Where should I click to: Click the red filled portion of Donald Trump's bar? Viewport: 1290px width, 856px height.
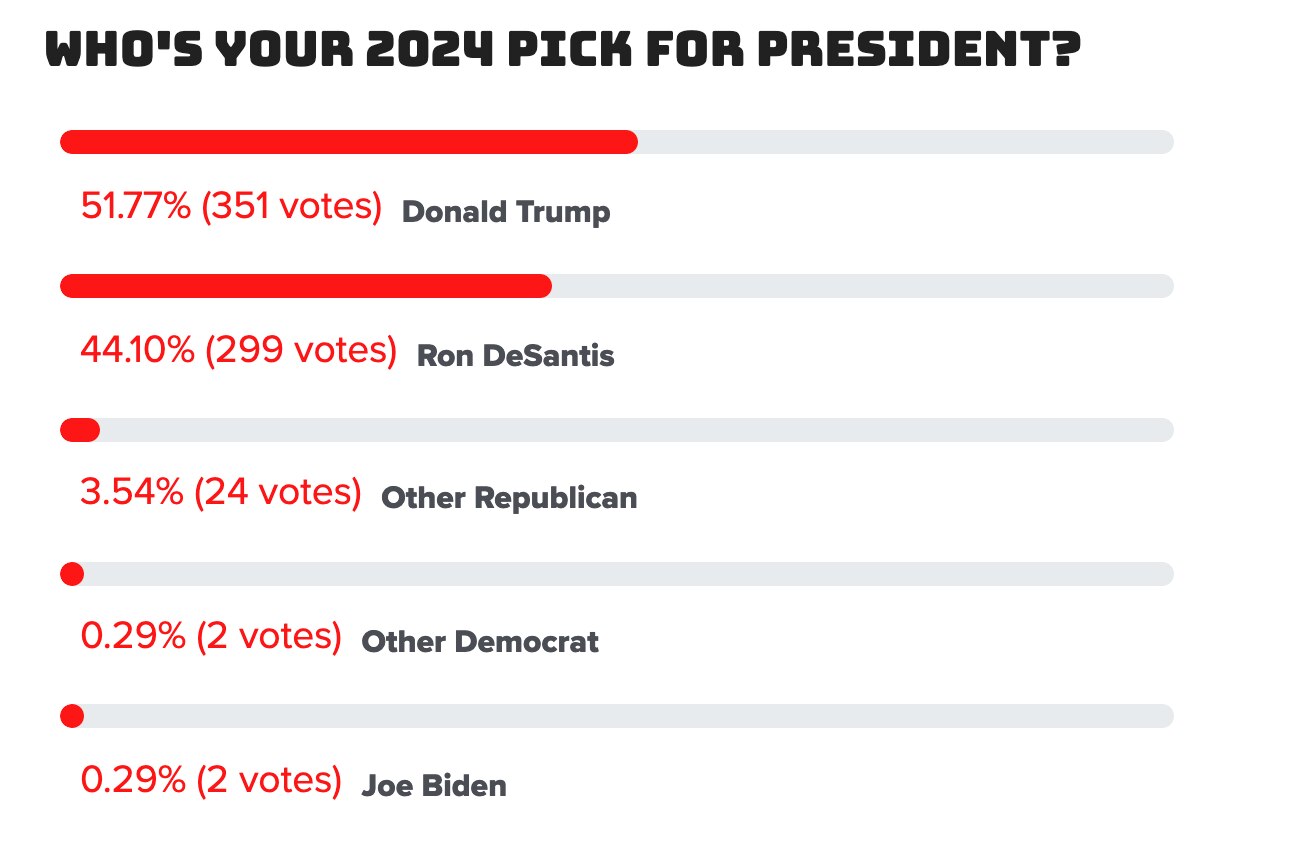coord(348,142)
